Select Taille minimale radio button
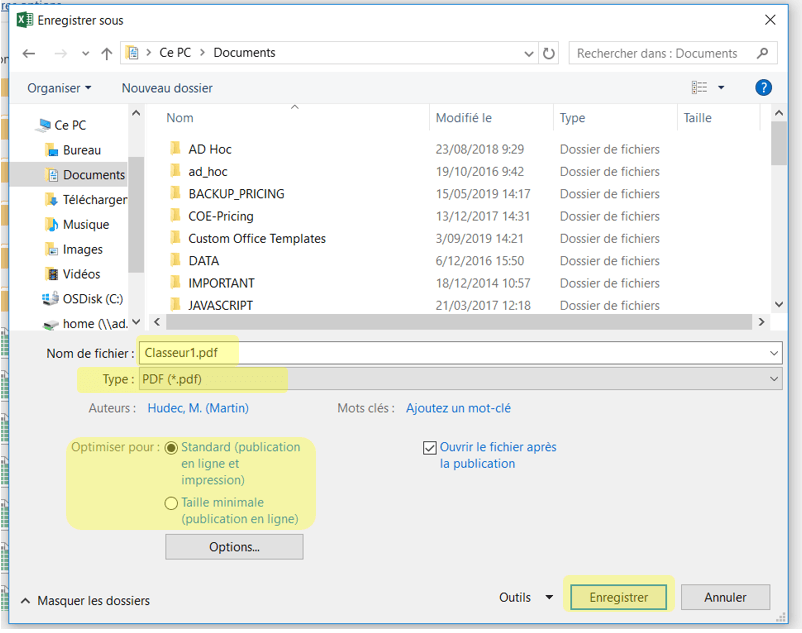This screenshot has height=633, width=802. click(x=172, y=504)
